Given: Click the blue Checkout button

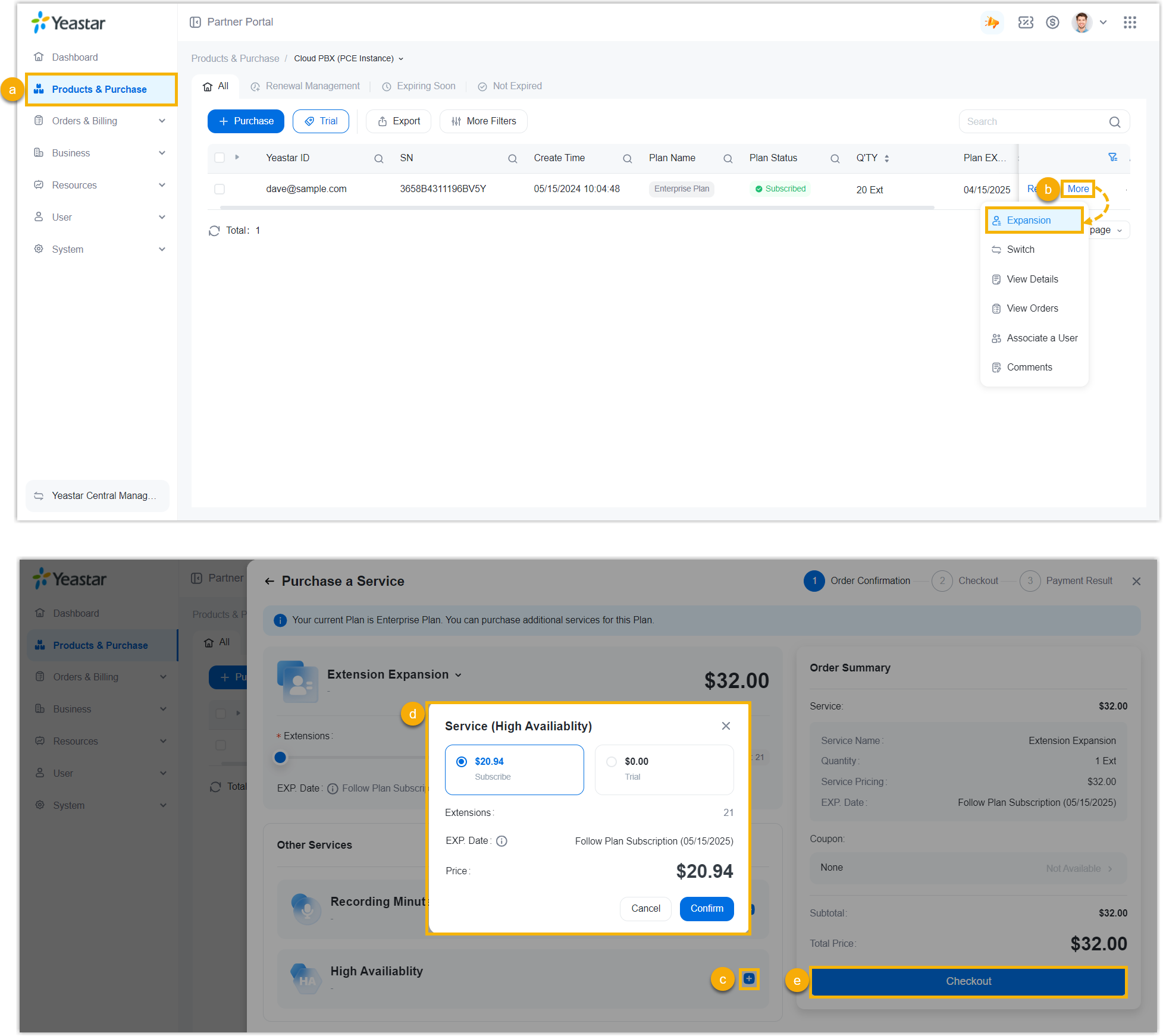Looking at the screenshot, I should tap(968, 981).
